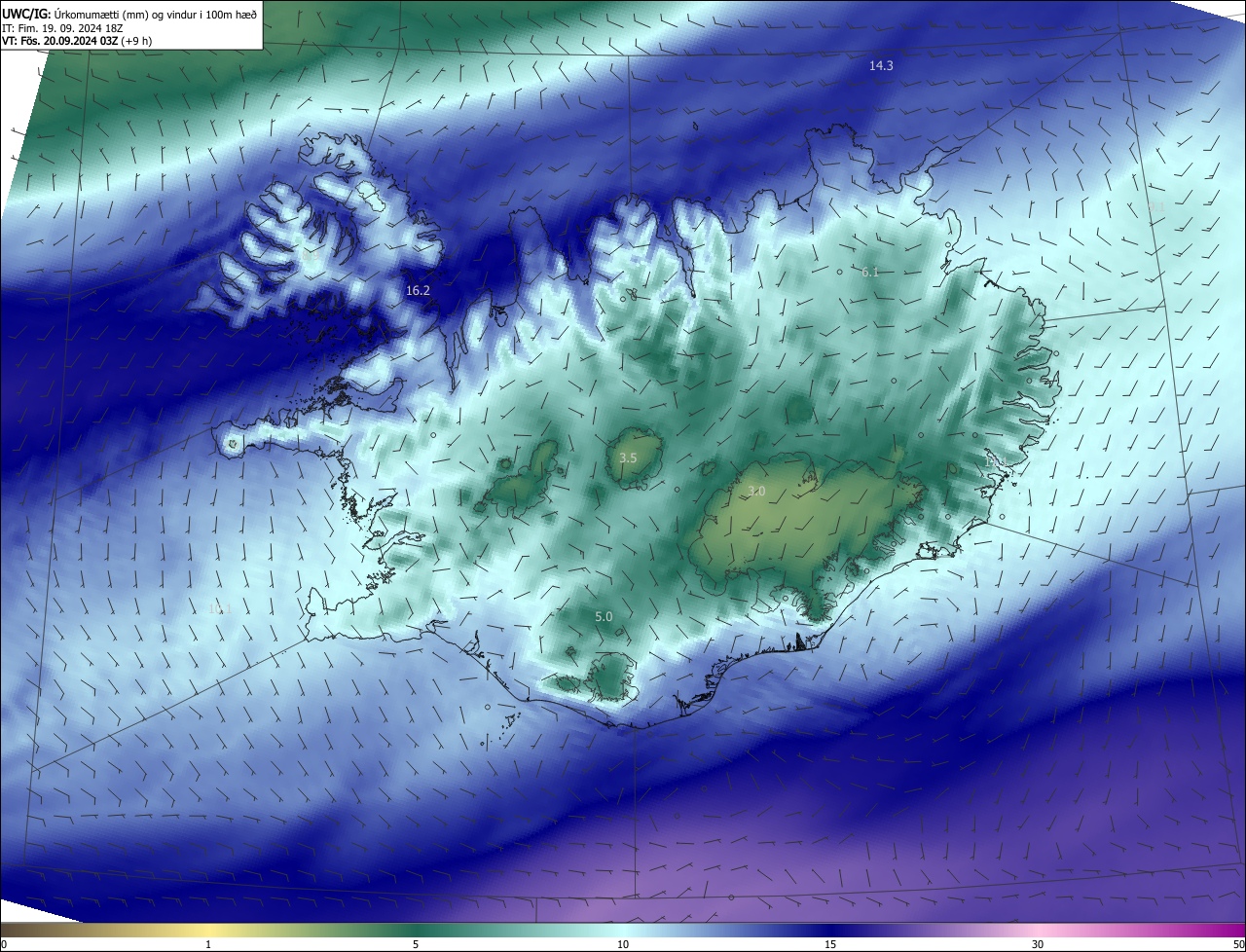Click the 30 tick on the color scale

[x=1038, y=944]
